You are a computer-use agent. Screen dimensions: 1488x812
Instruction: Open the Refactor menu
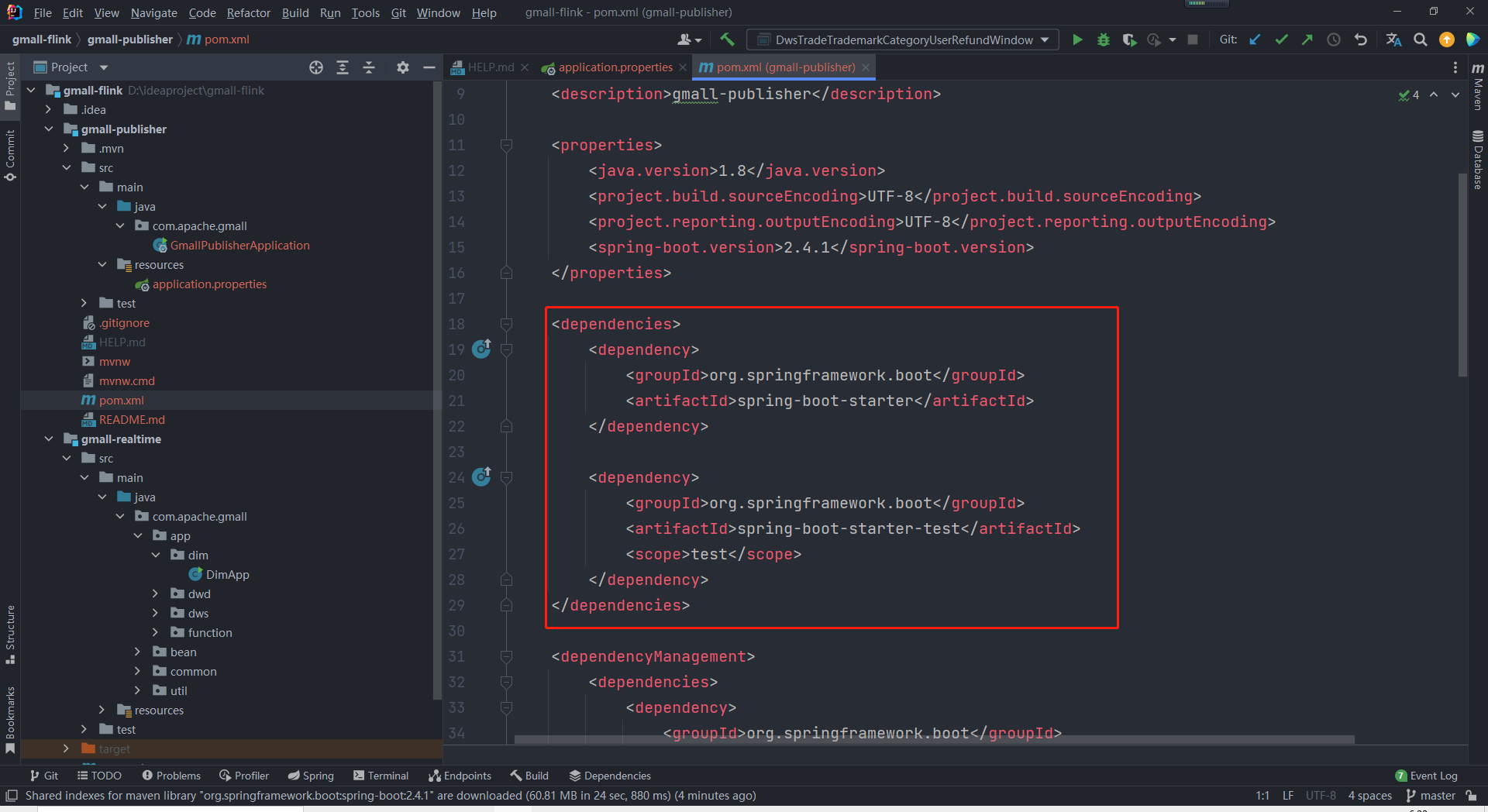click(x=248, y=12)
